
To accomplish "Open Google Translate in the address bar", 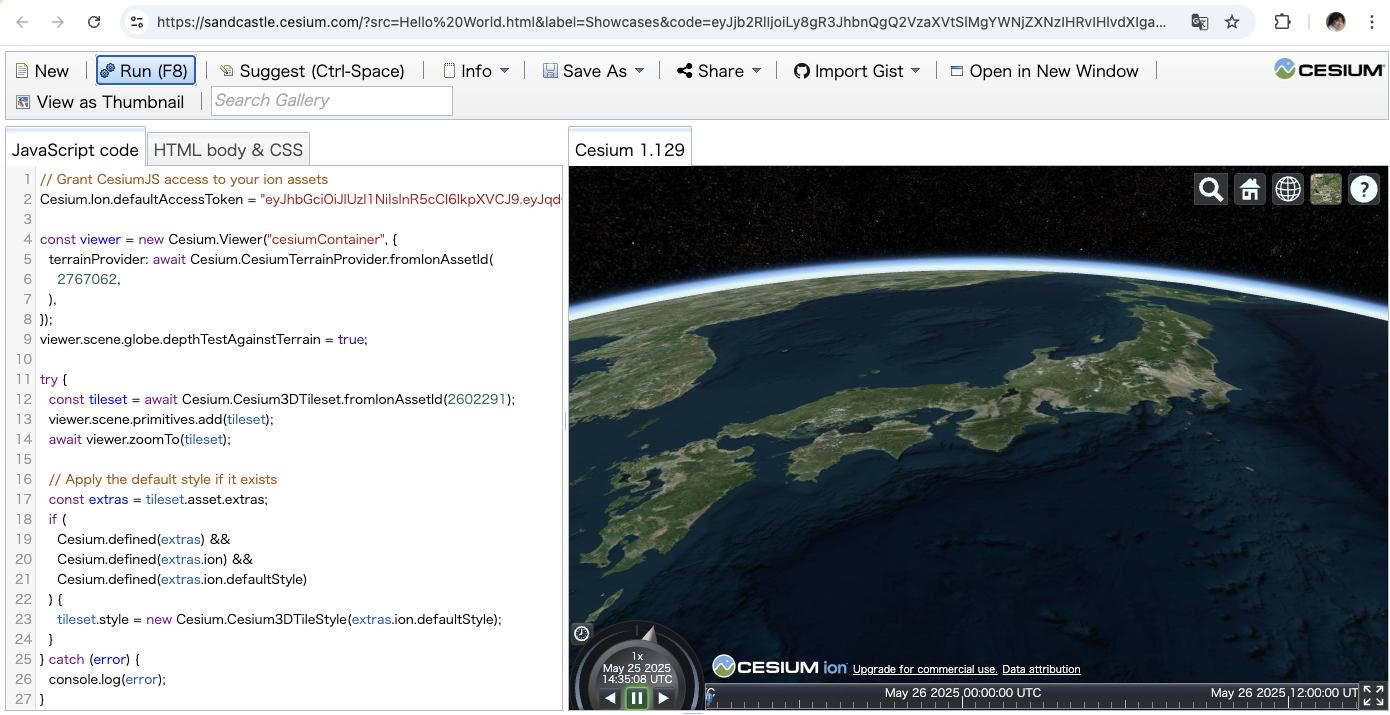I will (1199, 21).
